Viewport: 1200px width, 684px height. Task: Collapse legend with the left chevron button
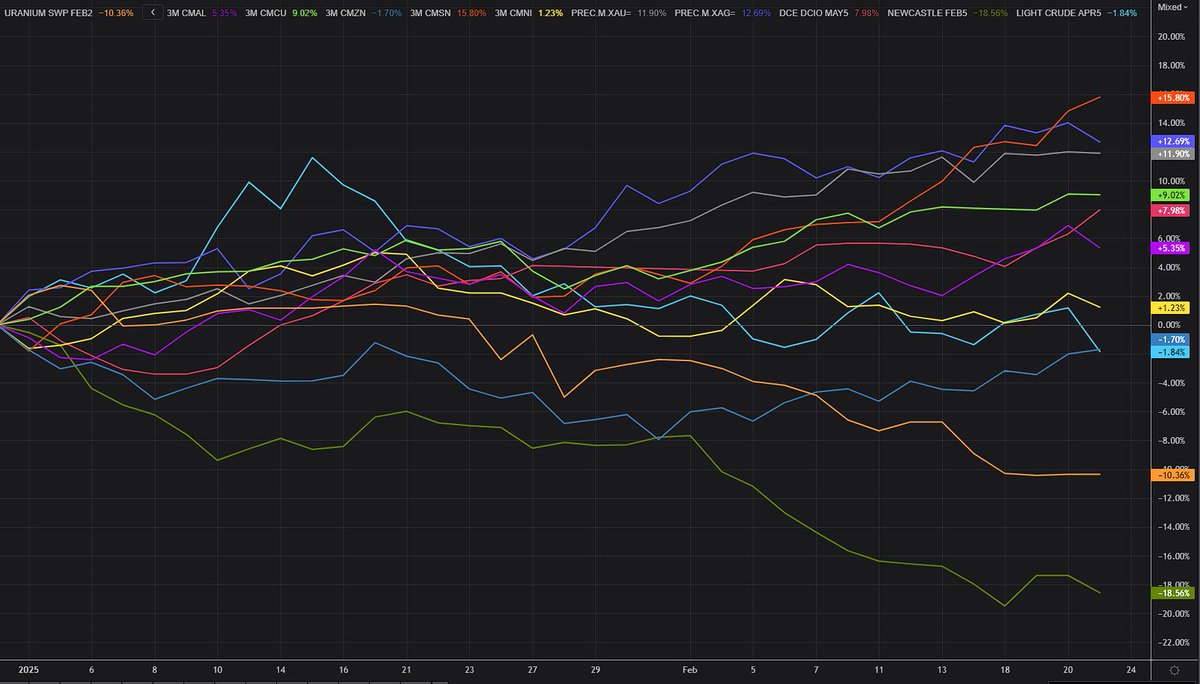152,13
